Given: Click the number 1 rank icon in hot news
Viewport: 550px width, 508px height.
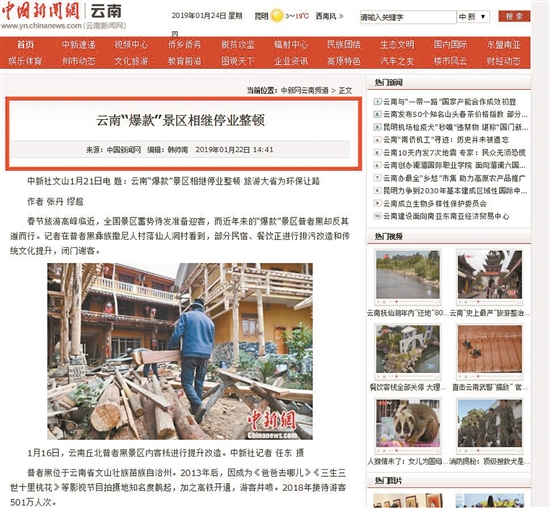Looking at the screenshot, I should (377, 102).
